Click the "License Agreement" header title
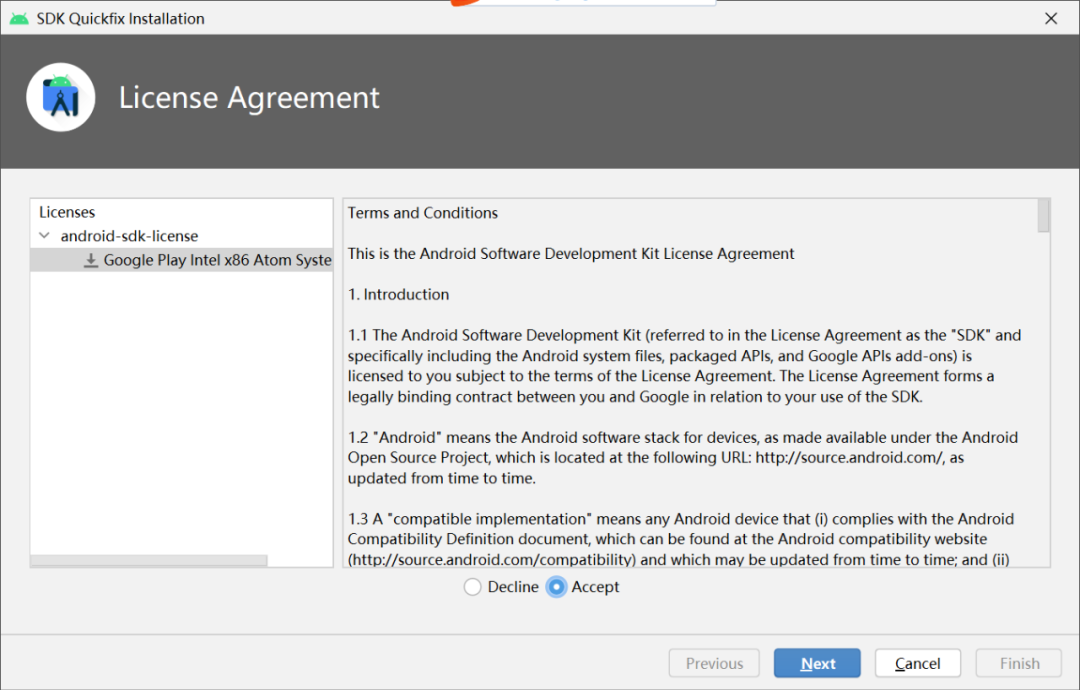 click(x=249, y=97)
